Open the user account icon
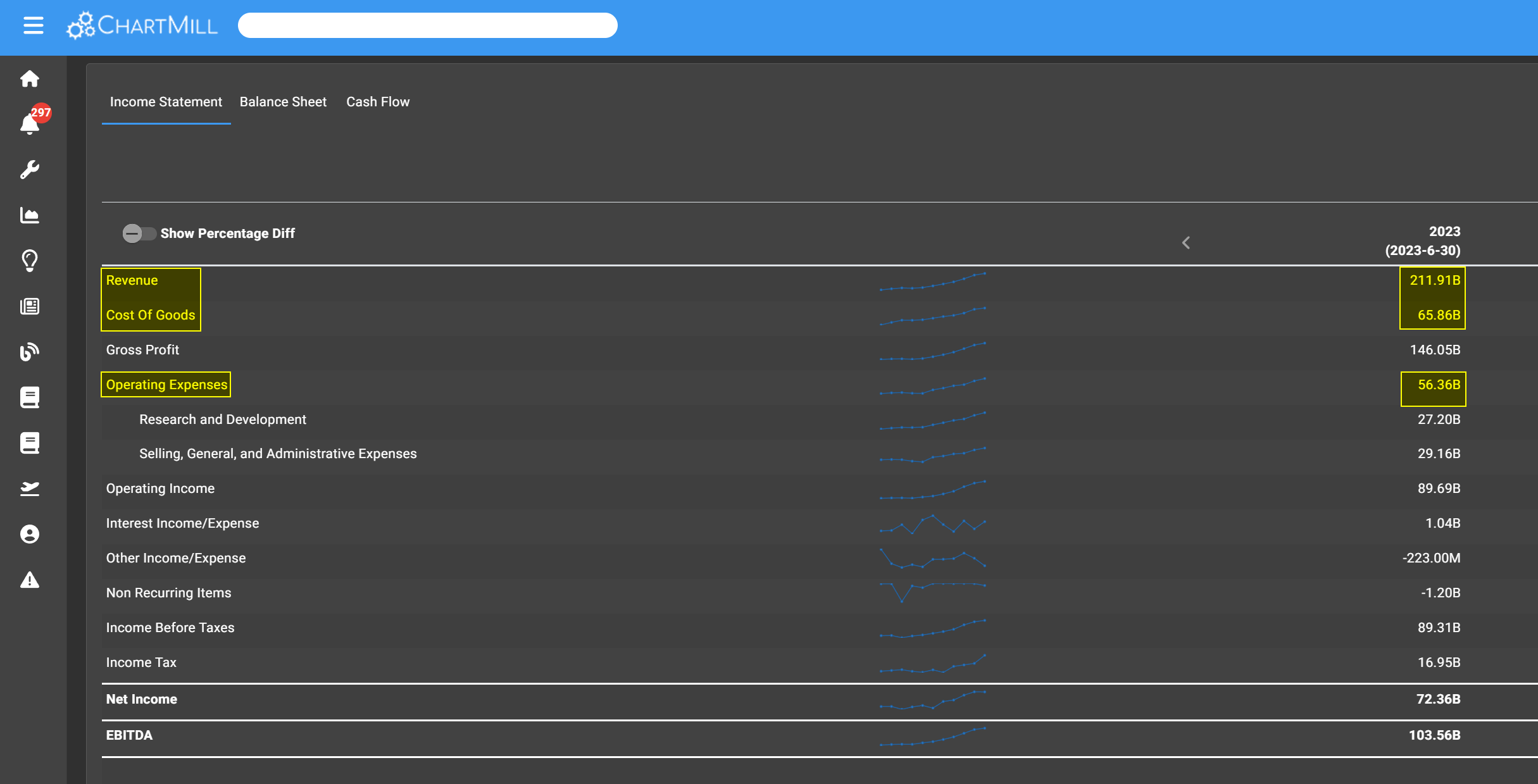This screenshot has height=784, width=1538. pos(30,534)
